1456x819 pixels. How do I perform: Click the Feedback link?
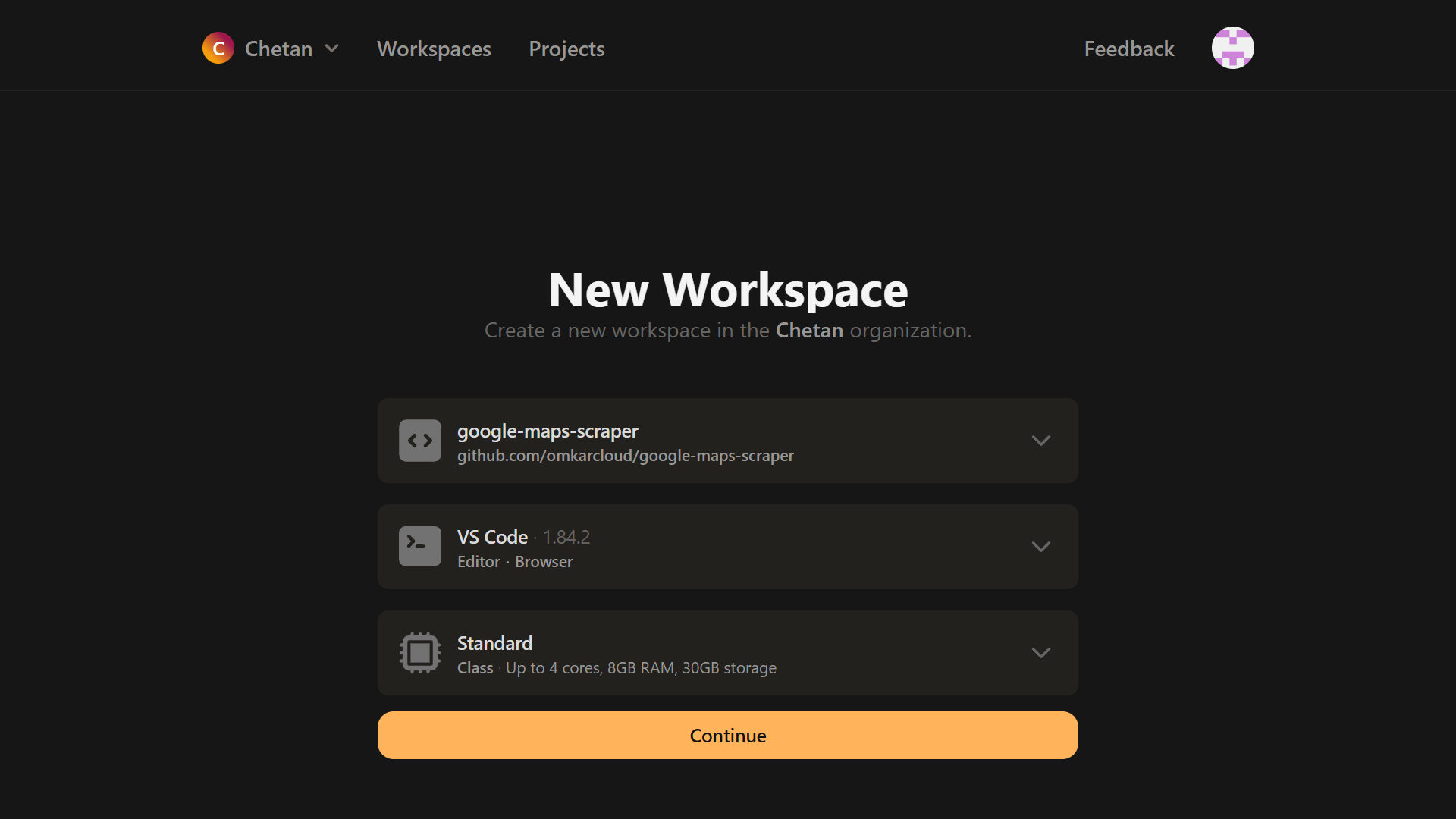click(x=1128, y=49)
